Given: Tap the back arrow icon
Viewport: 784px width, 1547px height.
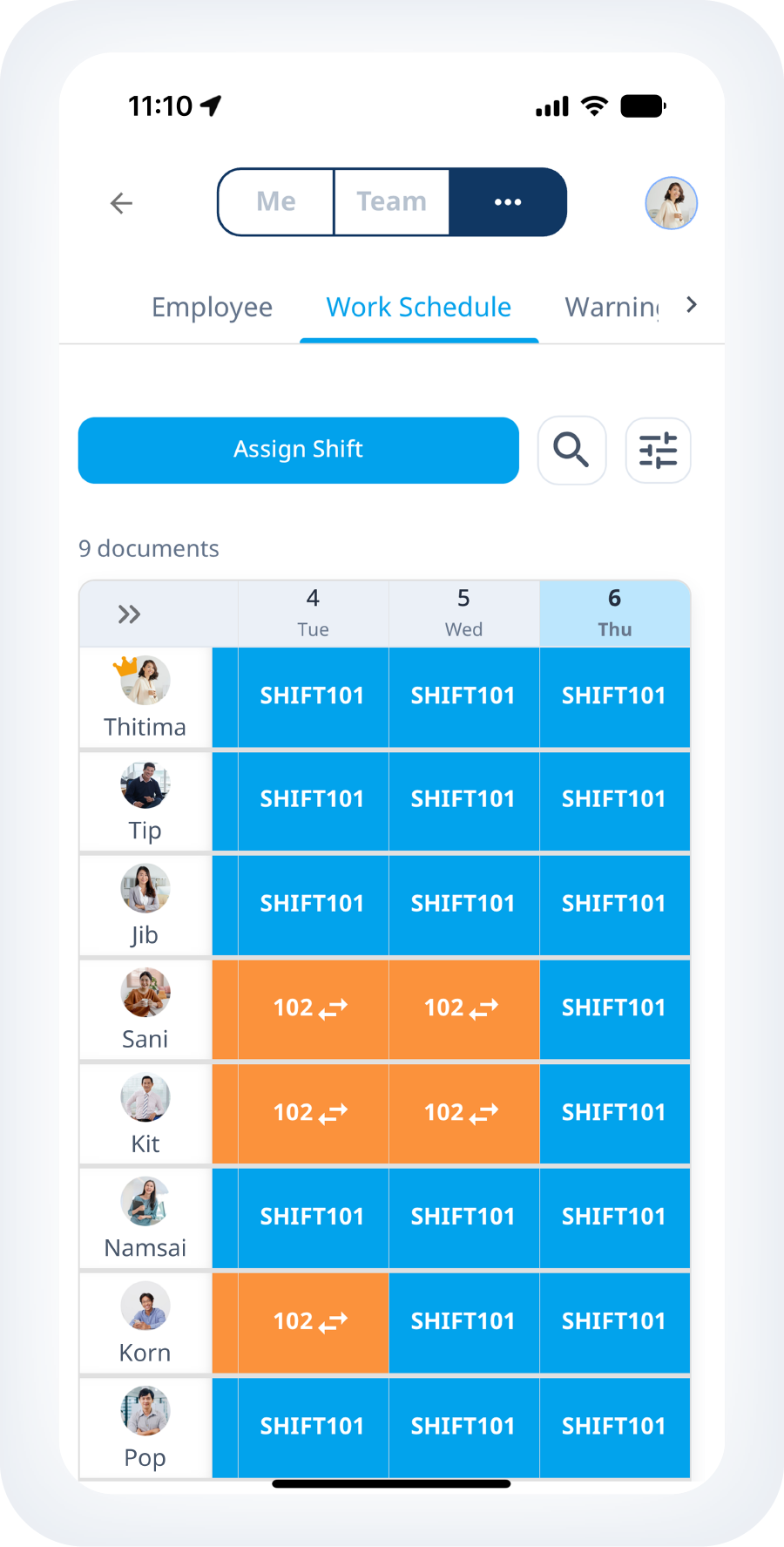Looking at the screenshot, I should coord(121,203).
